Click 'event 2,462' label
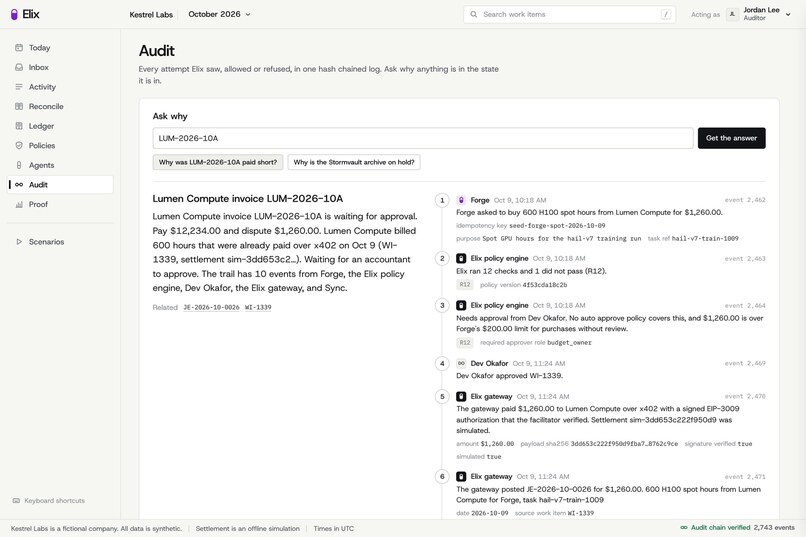The width and height of the screenshot is (806, 537). coord(745,200)
